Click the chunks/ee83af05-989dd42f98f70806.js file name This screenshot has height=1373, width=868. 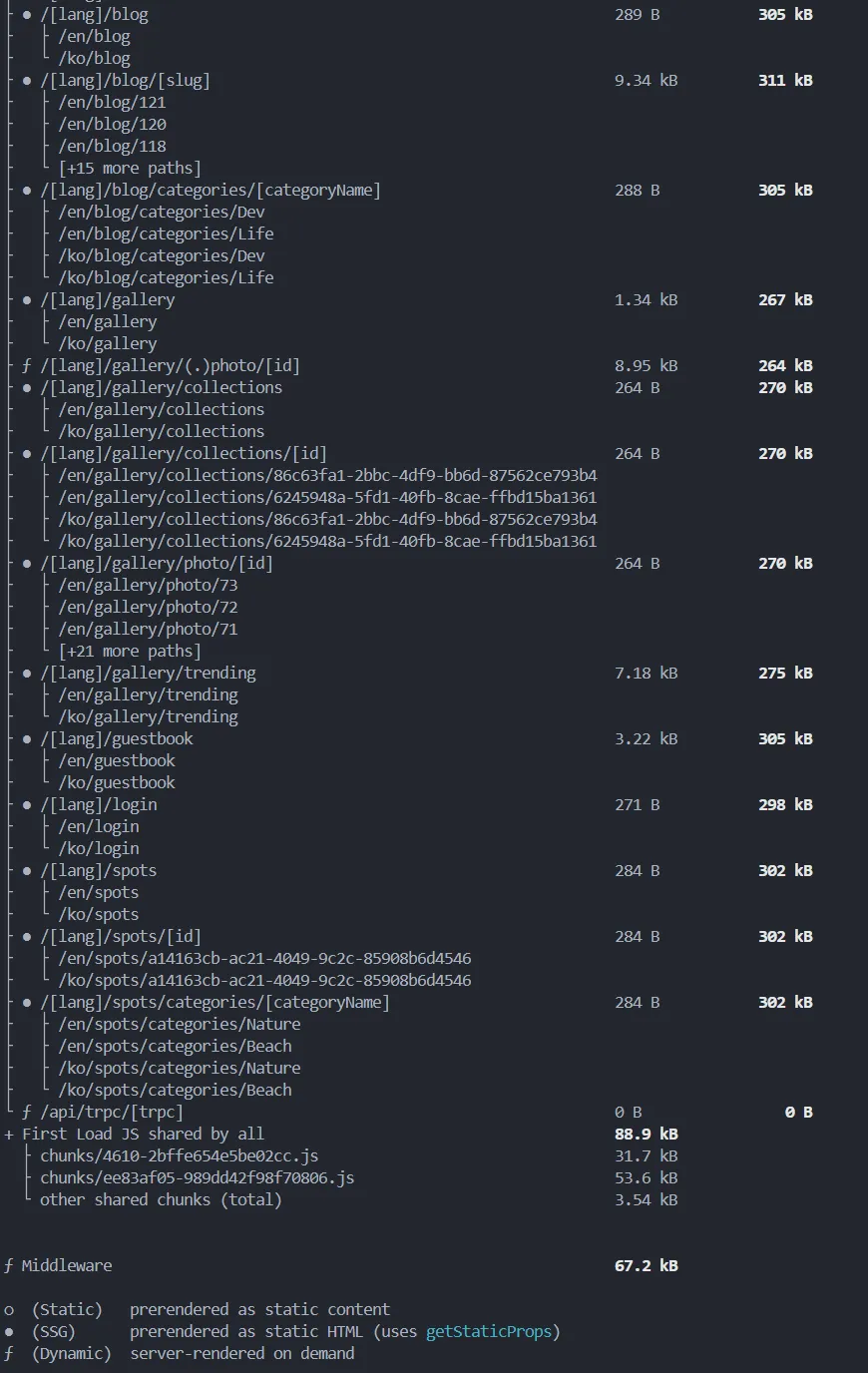click(197, 1177)
